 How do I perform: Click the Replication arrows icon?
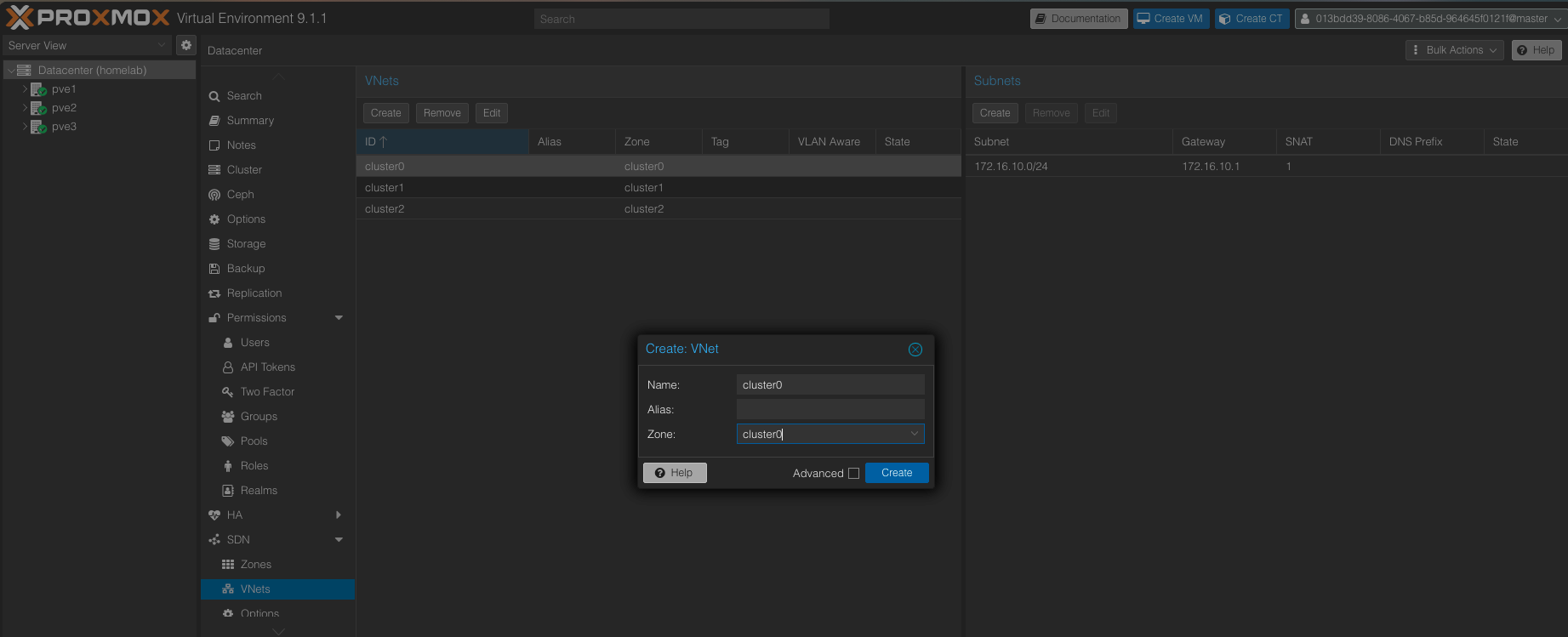click(214, 293)
